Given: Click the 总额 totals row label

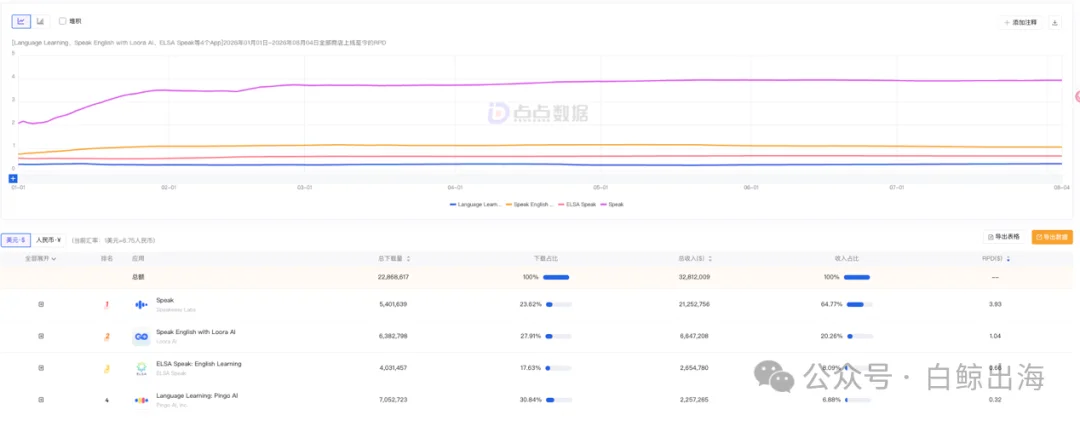Looking at the screenshot, I should 139,277.
